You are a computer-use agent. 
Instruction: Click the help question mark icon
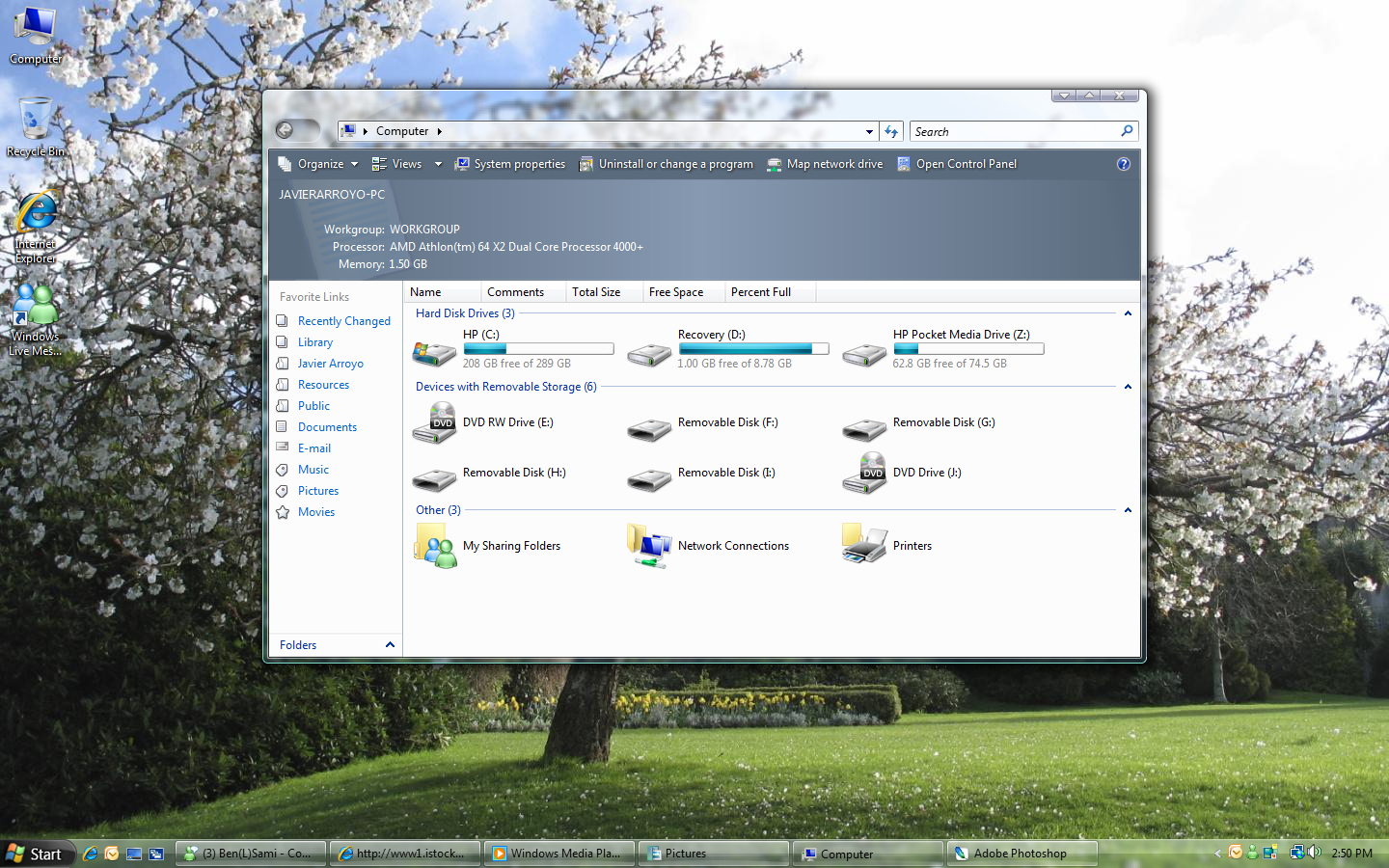pos(1124,164)
